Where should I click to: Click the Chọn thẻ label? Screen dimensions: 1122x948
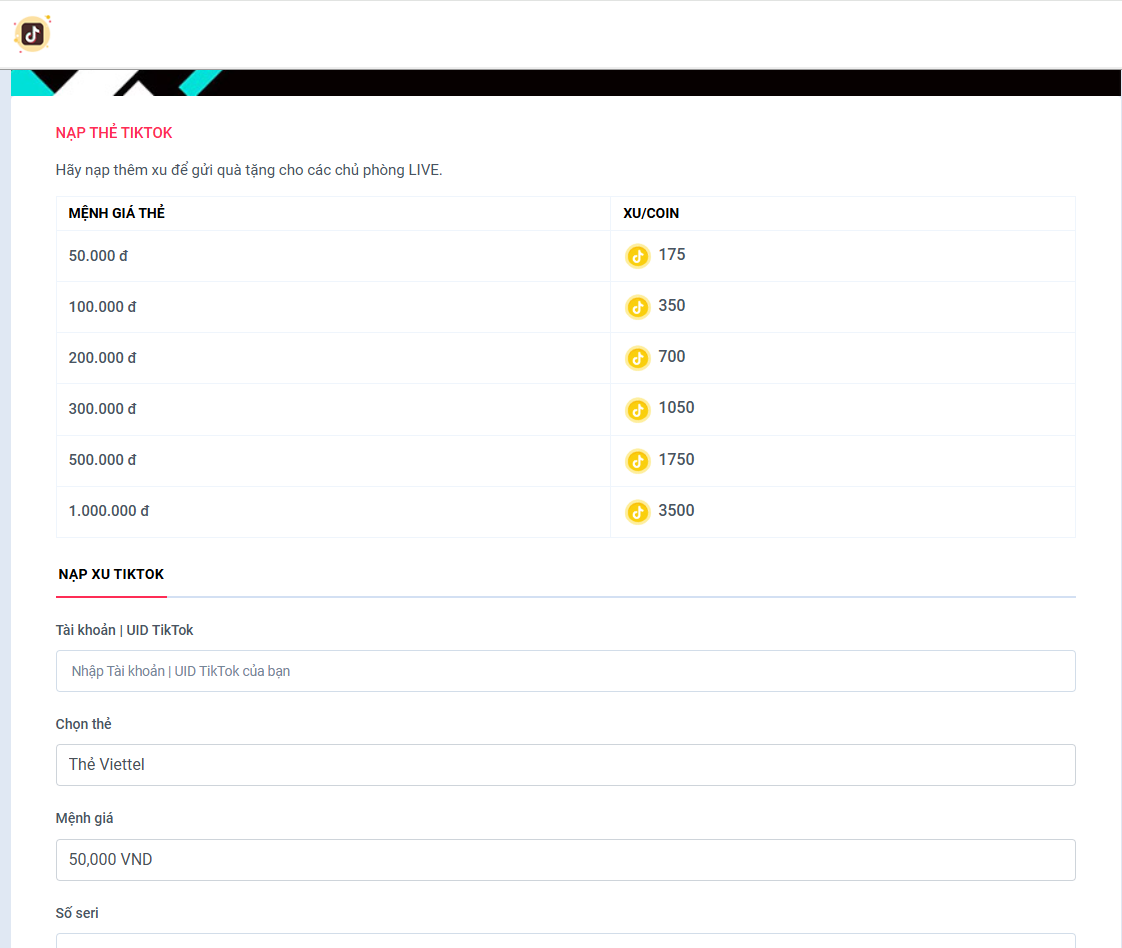pyautogui.click(x=84, y=724)
